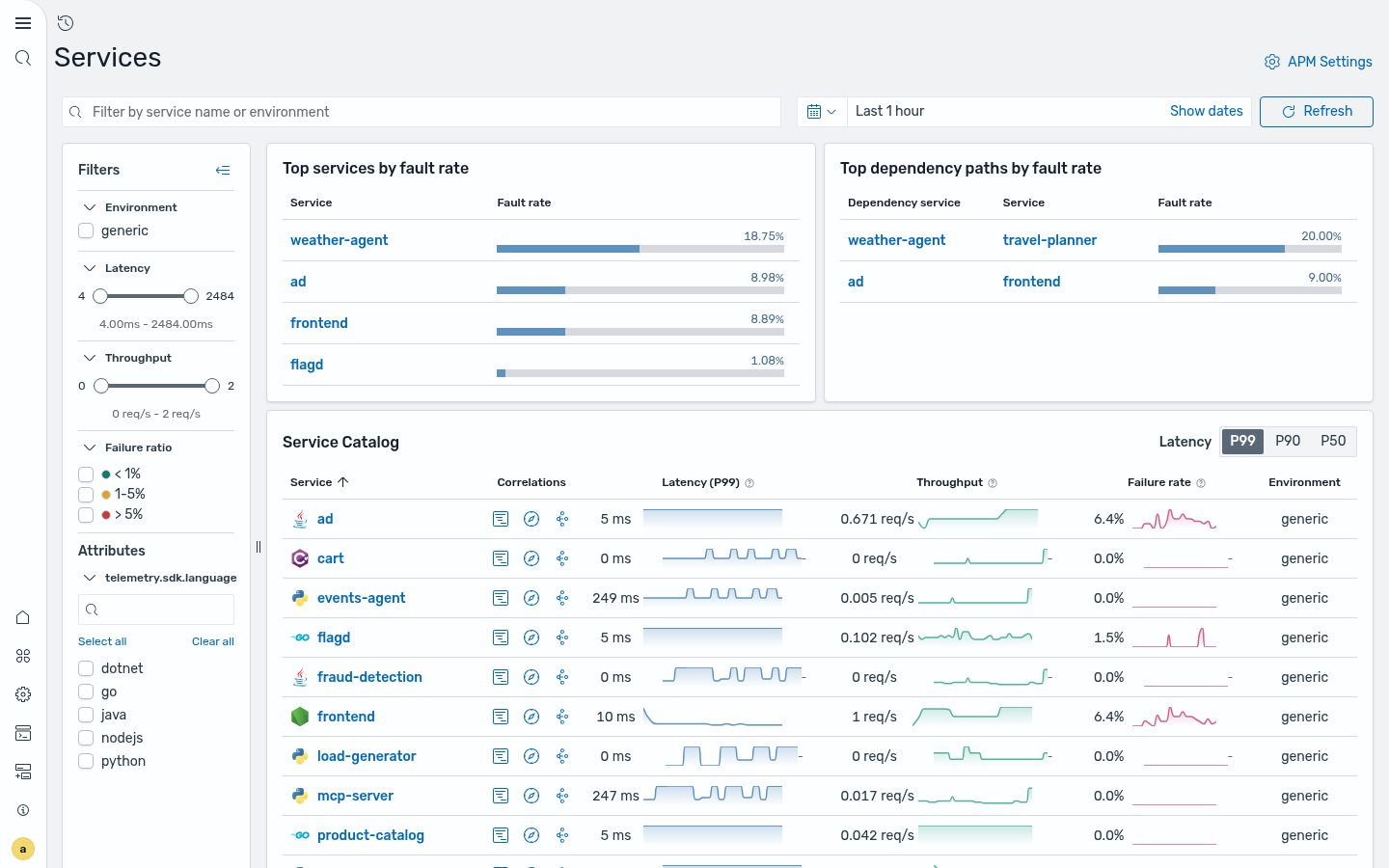Viewport: 1389px width, 868px height.
Task: Collapse the Filters panel icon
Action: (x=223, y=170)
